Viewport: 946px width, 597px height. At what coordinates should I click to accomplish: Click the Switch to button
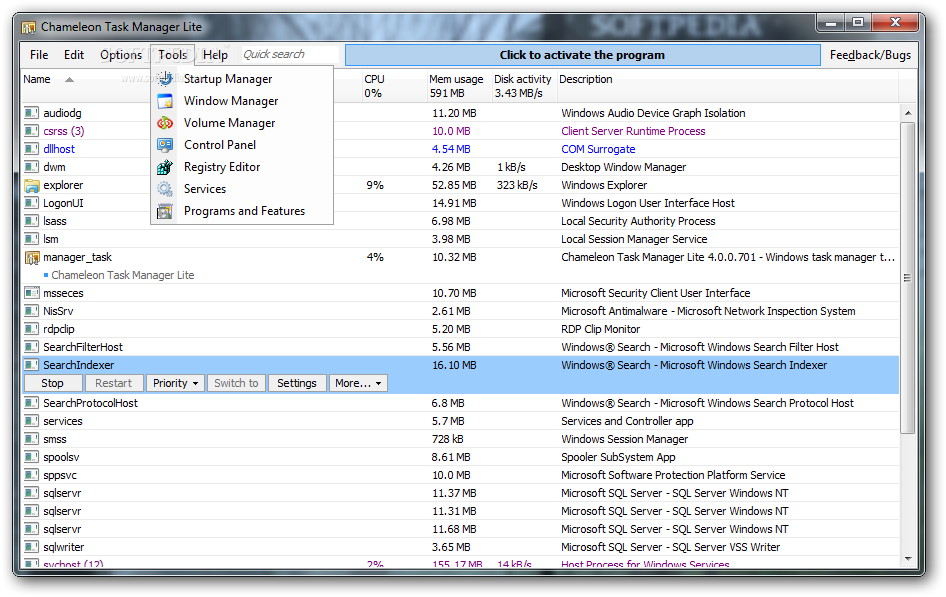236,383
